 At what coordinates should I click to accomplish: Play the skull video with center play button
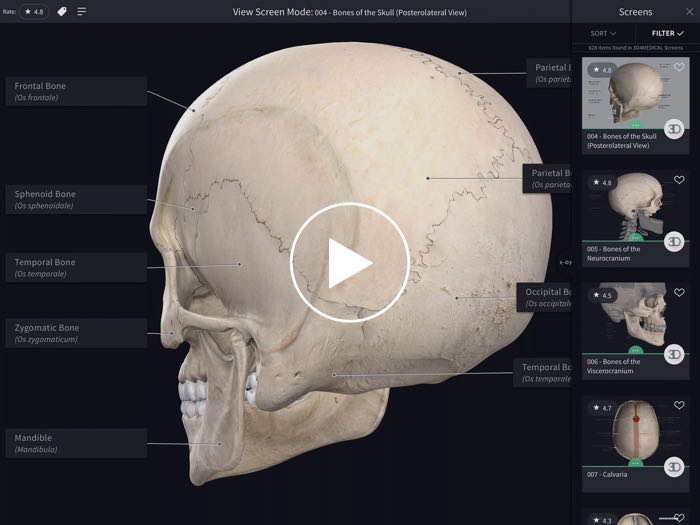(349, 262)
